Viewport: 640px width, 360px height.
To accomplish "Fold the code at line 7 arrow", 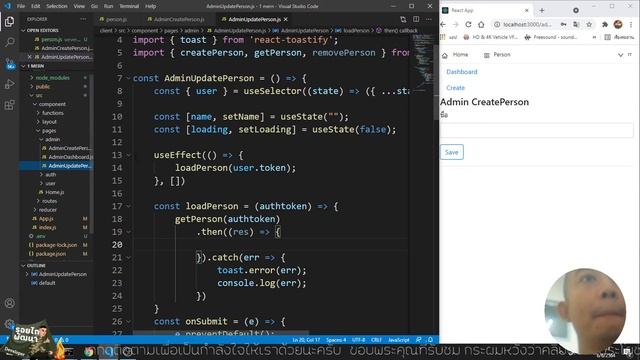I will 128,78.
